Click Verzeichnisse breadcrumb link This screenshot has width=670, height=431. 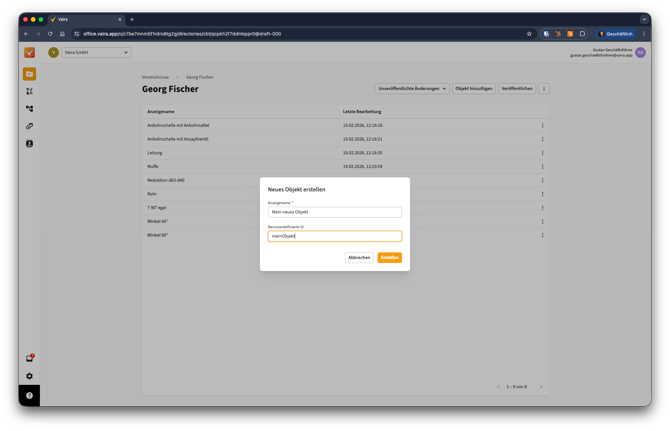(x=155, y=76)
